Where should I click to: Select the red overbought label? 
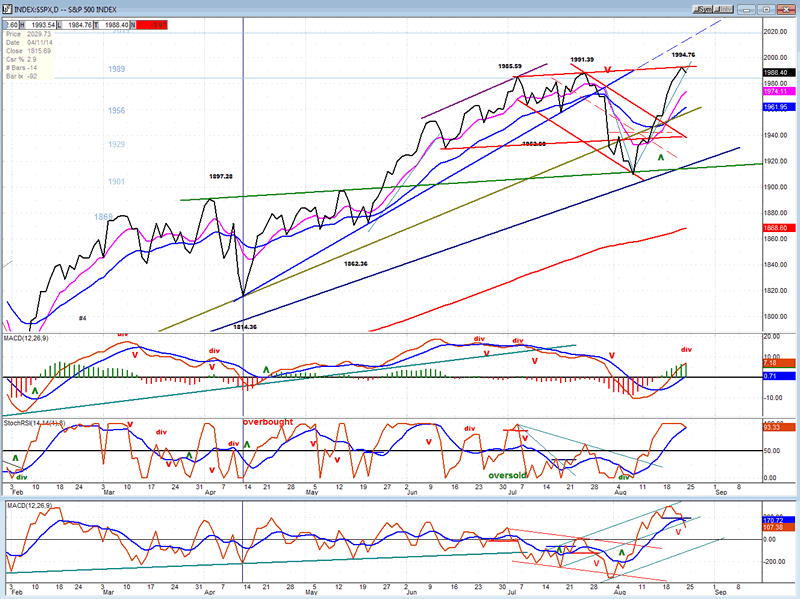click(x=268, y=422)
